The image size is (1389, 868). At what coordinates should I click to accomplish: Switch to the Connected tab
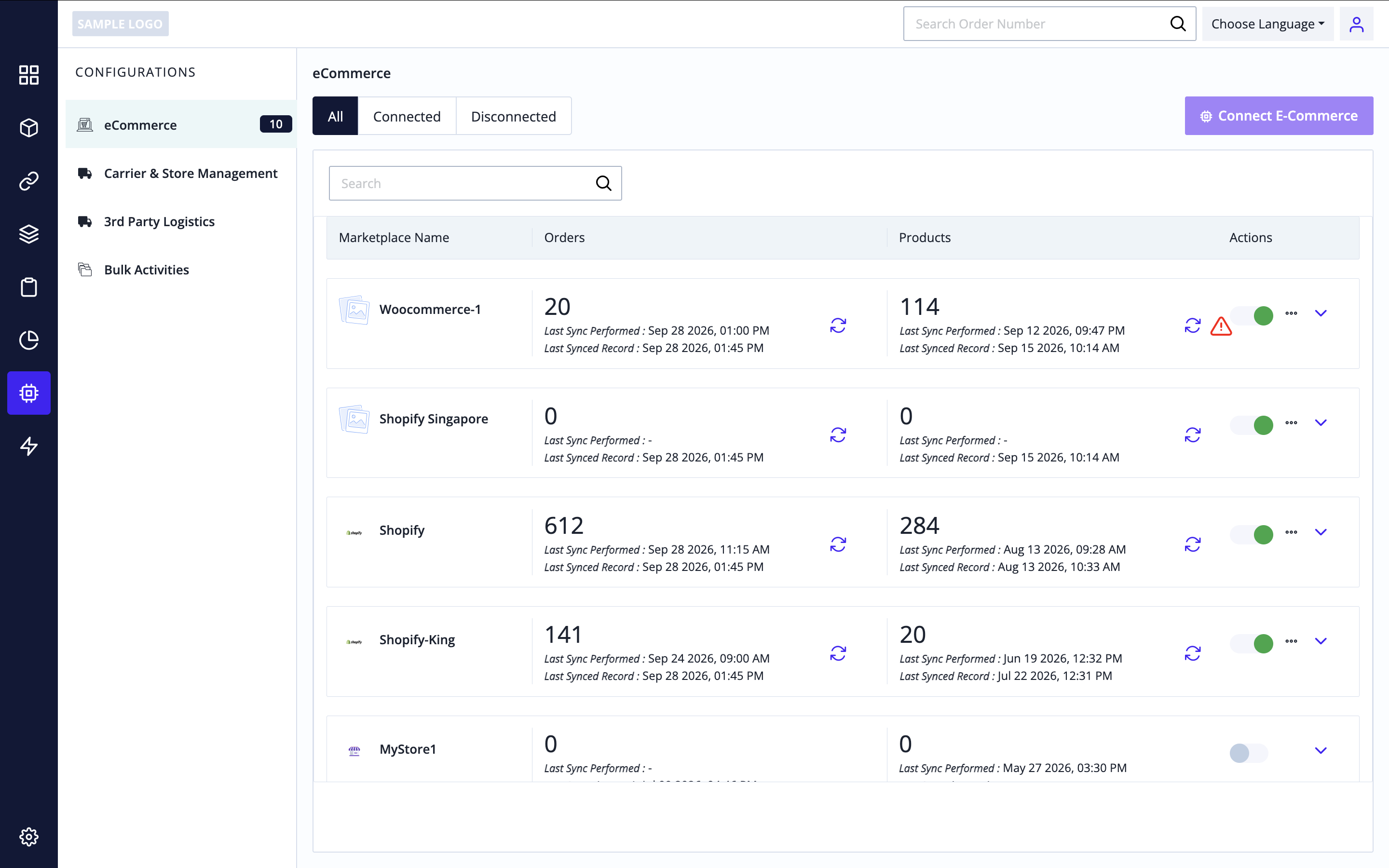407,116
